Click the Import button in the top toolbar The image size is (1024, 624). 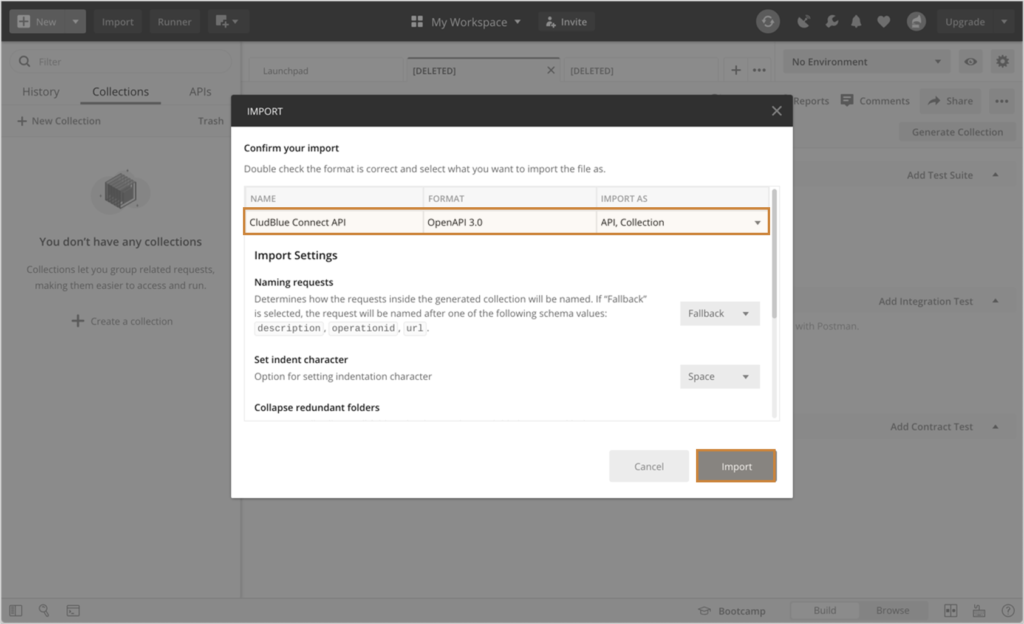[118, 22]
